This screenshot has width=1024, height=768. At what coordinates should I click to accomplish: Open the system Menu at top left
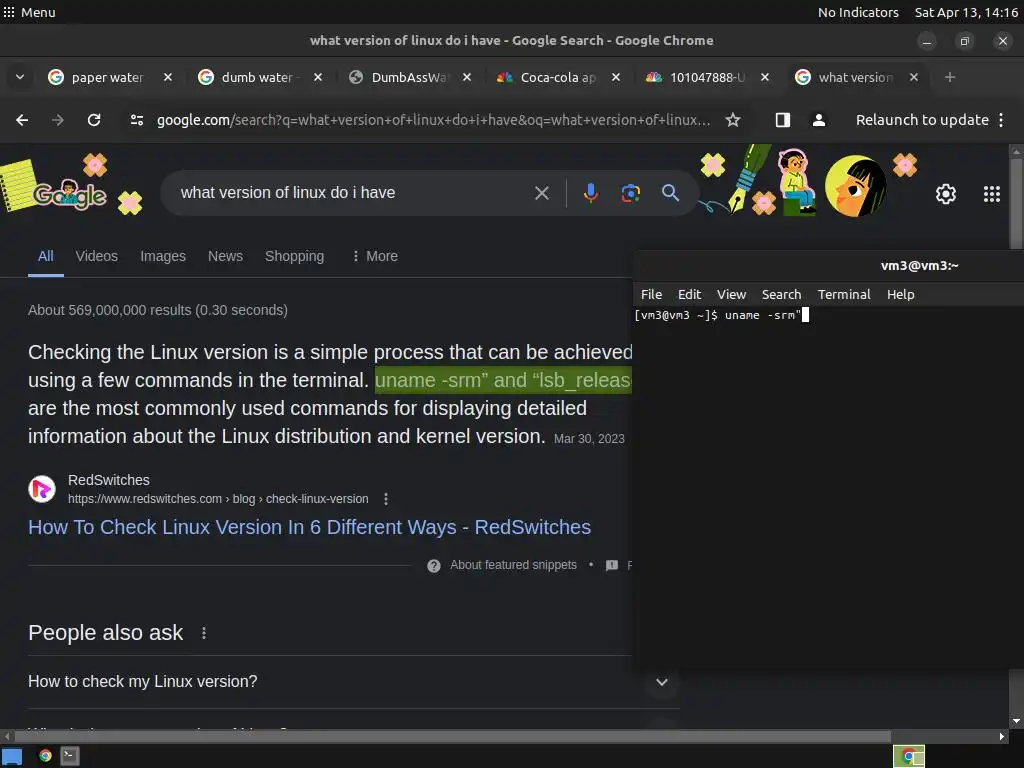point(29,12)
